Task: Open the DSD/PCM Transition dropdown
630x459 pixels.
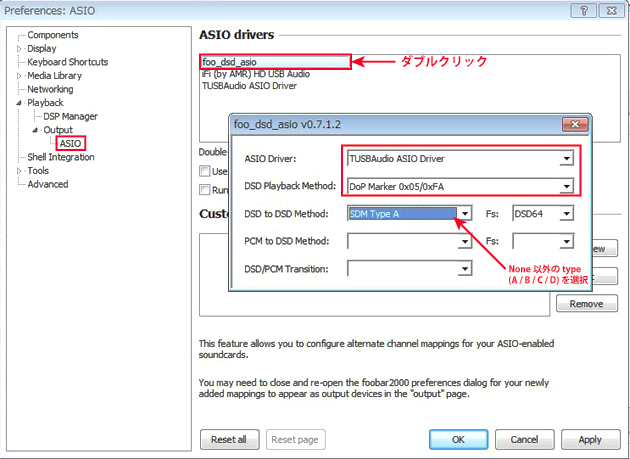Action: [465, 268]
